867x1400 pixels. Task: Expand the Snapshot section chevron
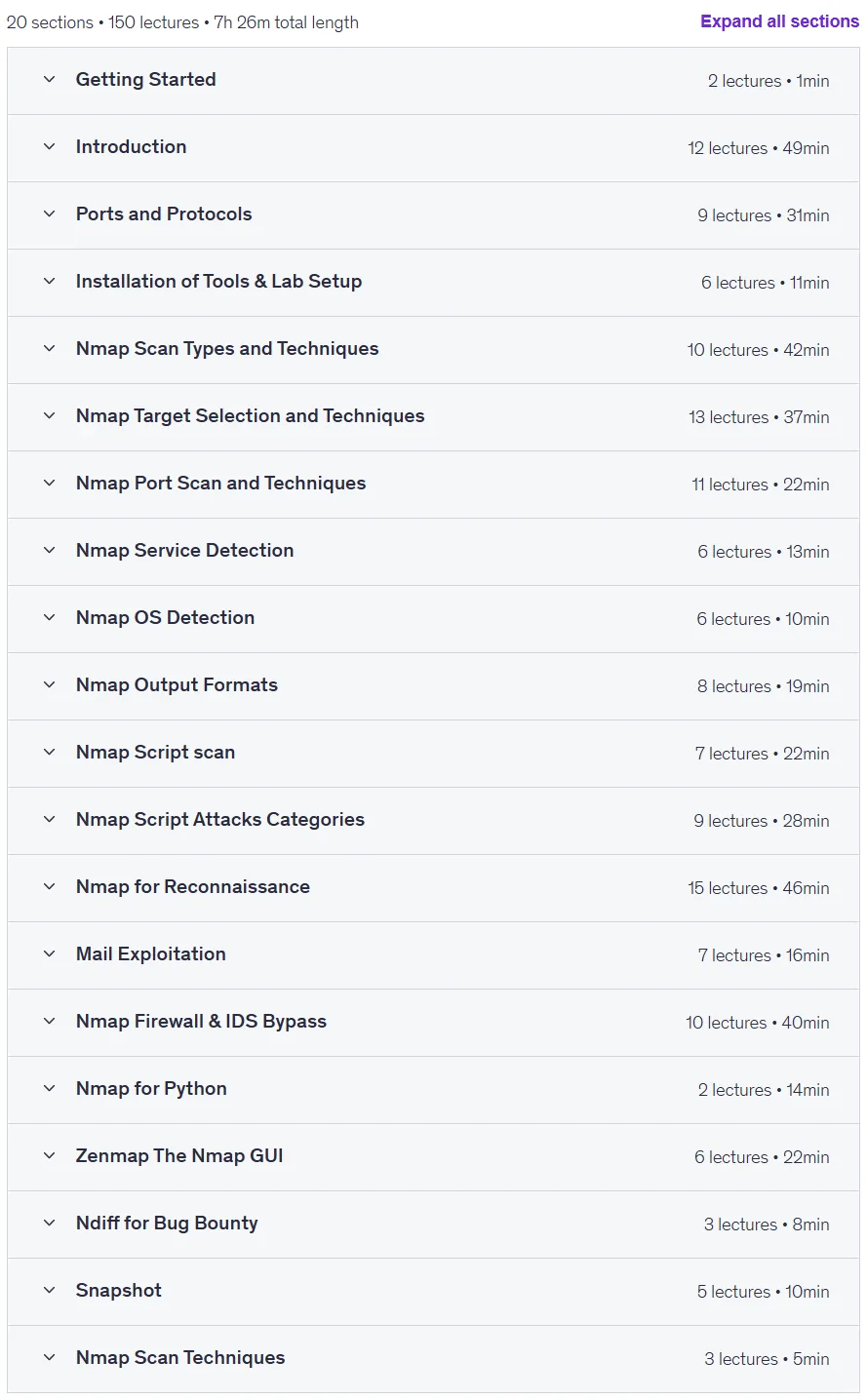(x=50, y=1291)
